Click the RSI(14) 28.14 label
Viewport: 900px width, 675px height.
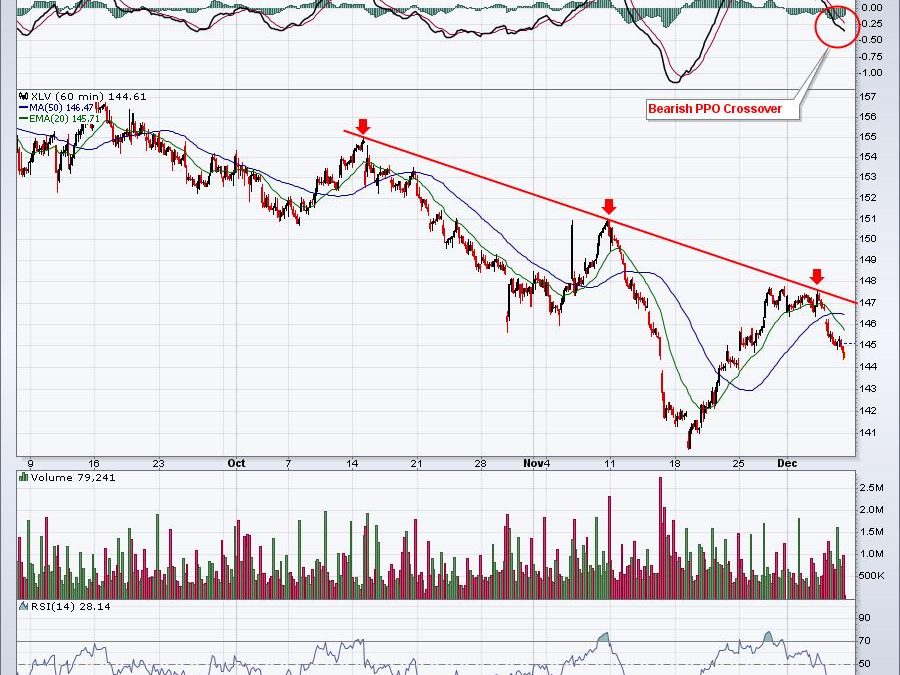point(71,606)
